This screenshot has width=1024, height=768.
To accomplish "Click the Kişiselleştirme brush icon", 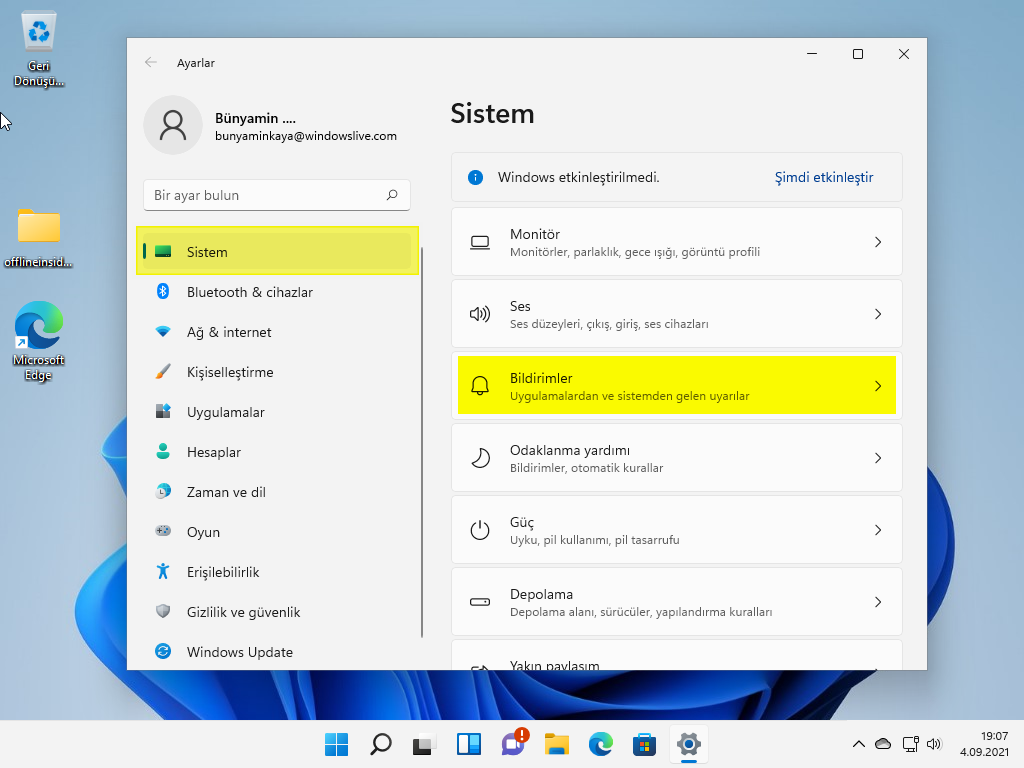I will [x=162, y=372].
